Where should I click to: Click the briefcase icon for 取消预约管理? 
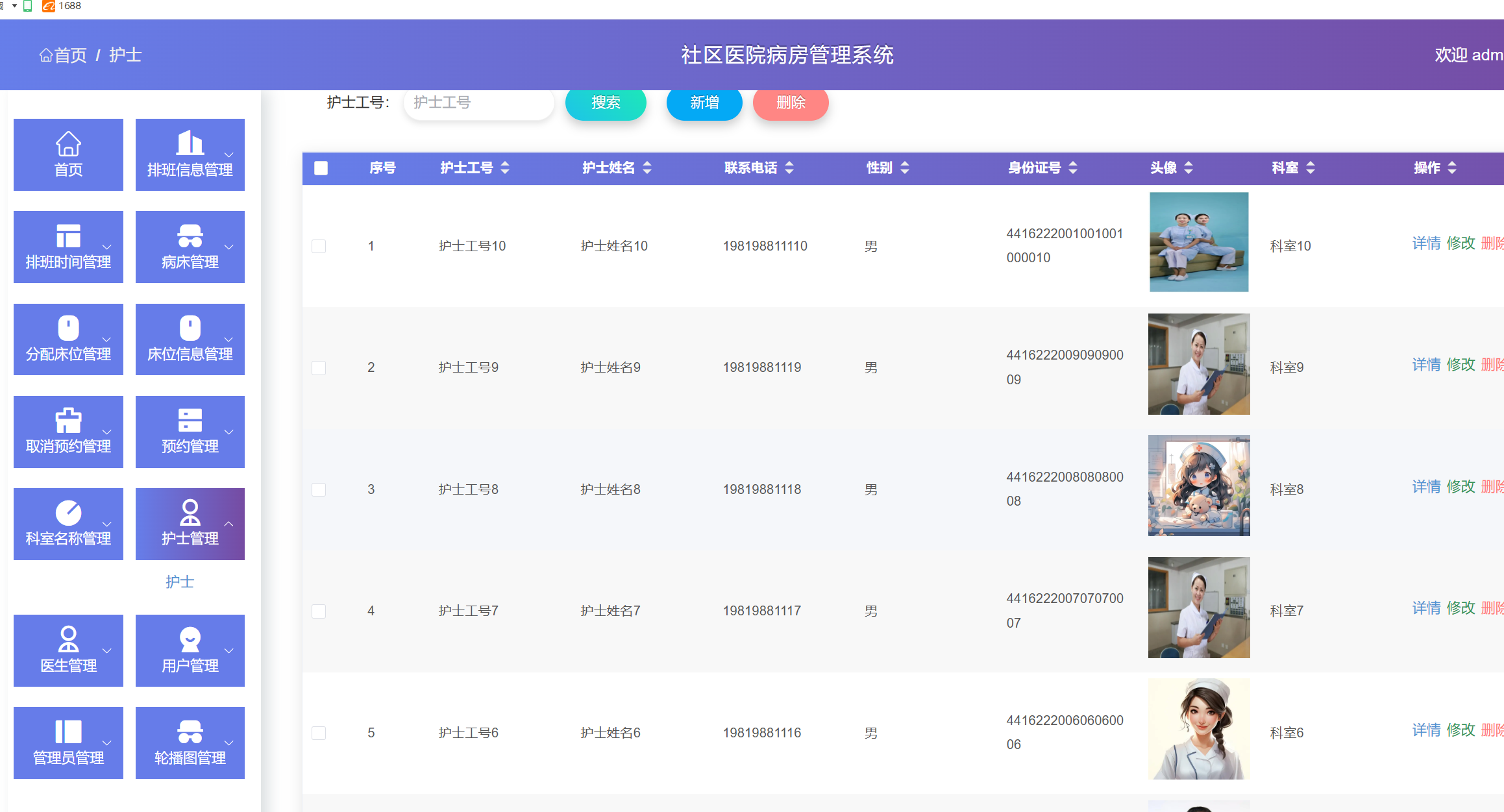(x=68, y=420)
